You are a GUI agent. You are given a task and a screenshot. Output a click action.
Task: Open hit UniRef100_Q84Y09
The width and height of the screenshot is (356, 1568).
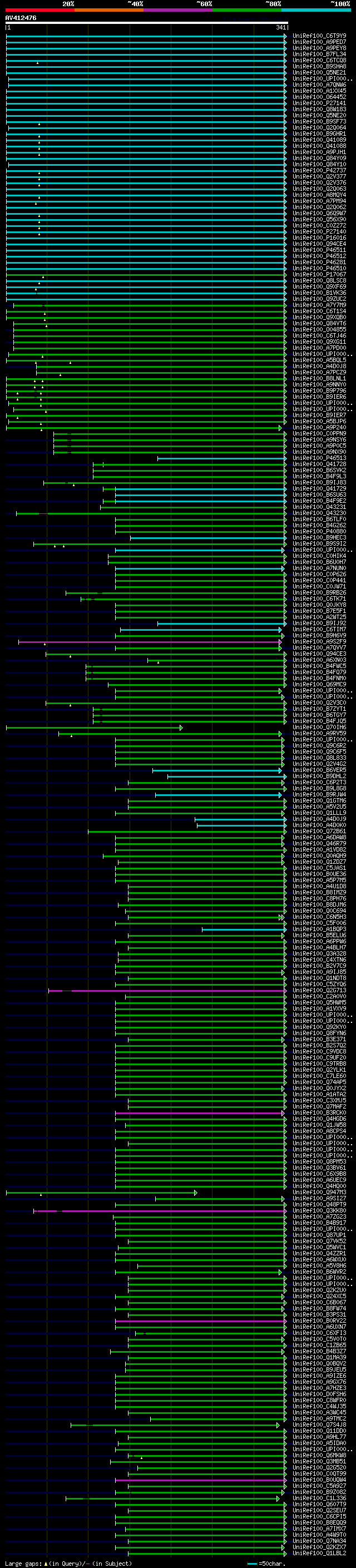click(x=319, y=159)
